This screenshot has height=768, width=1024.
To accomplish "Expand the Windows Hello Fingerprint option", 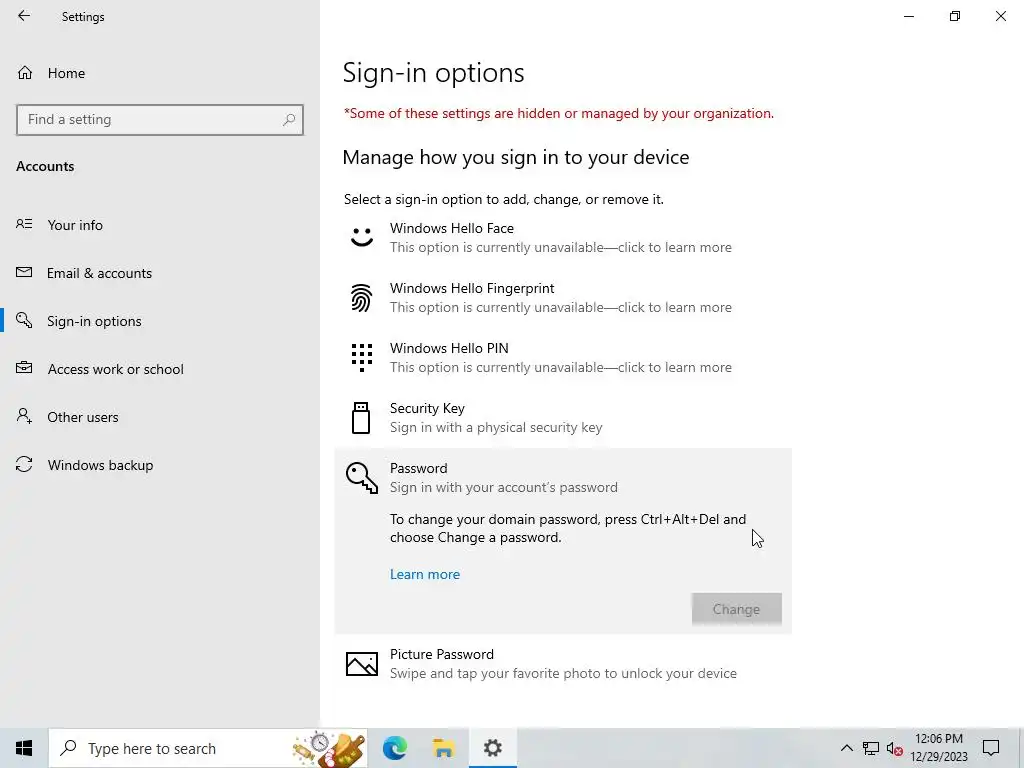I will [x=563, y=298].
